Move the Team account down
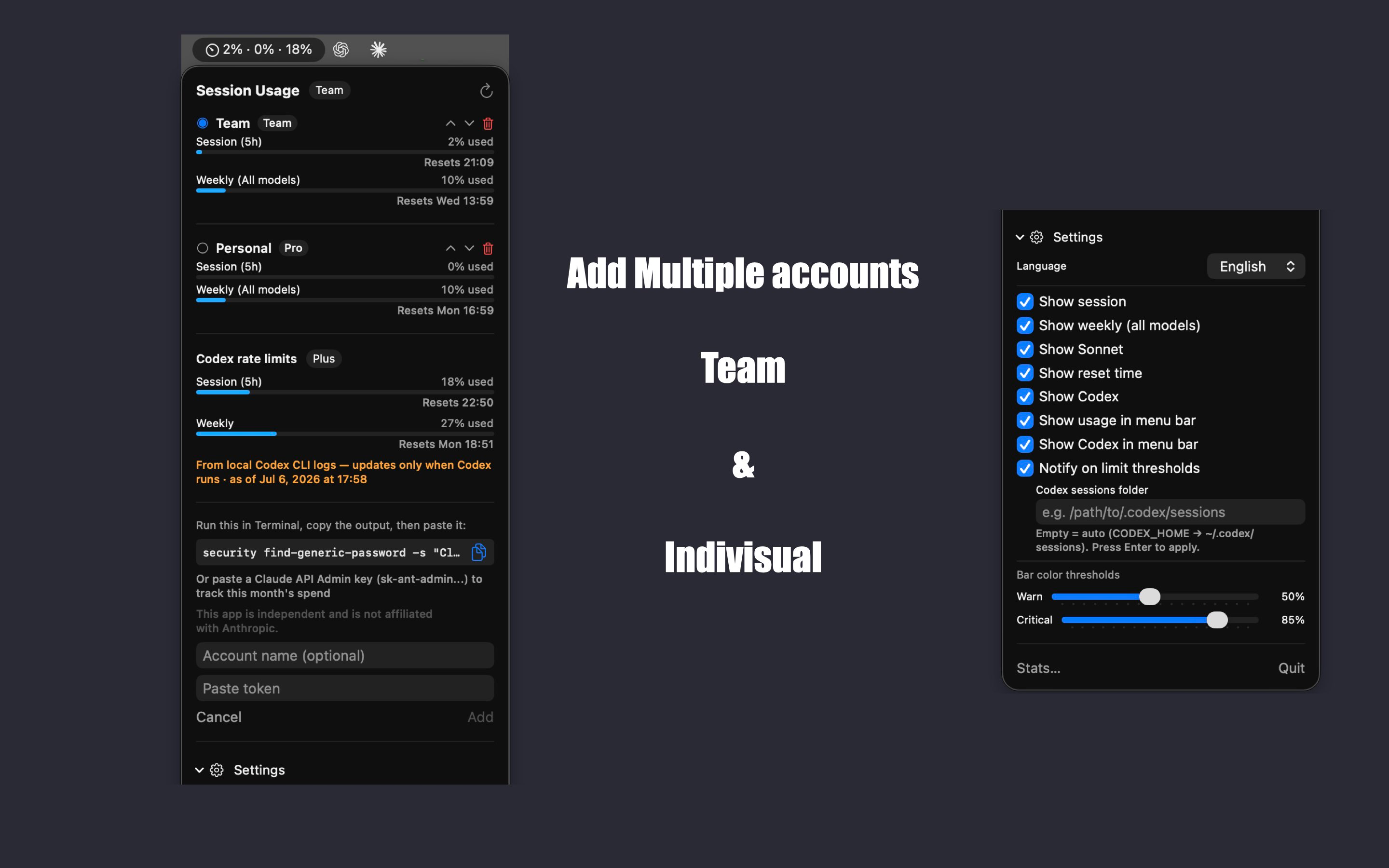 pyautogui.click(x=469, y=123)
